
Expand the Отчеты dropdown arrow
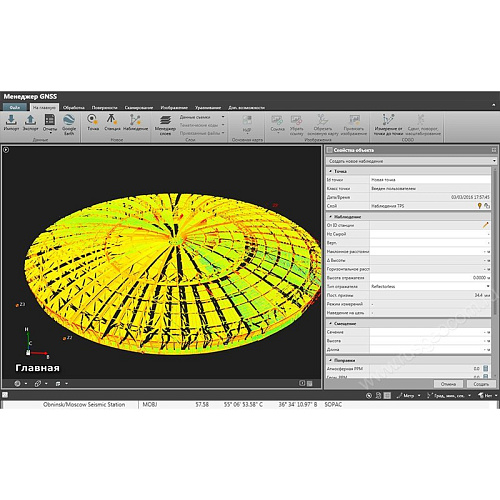tap(50, 133)
